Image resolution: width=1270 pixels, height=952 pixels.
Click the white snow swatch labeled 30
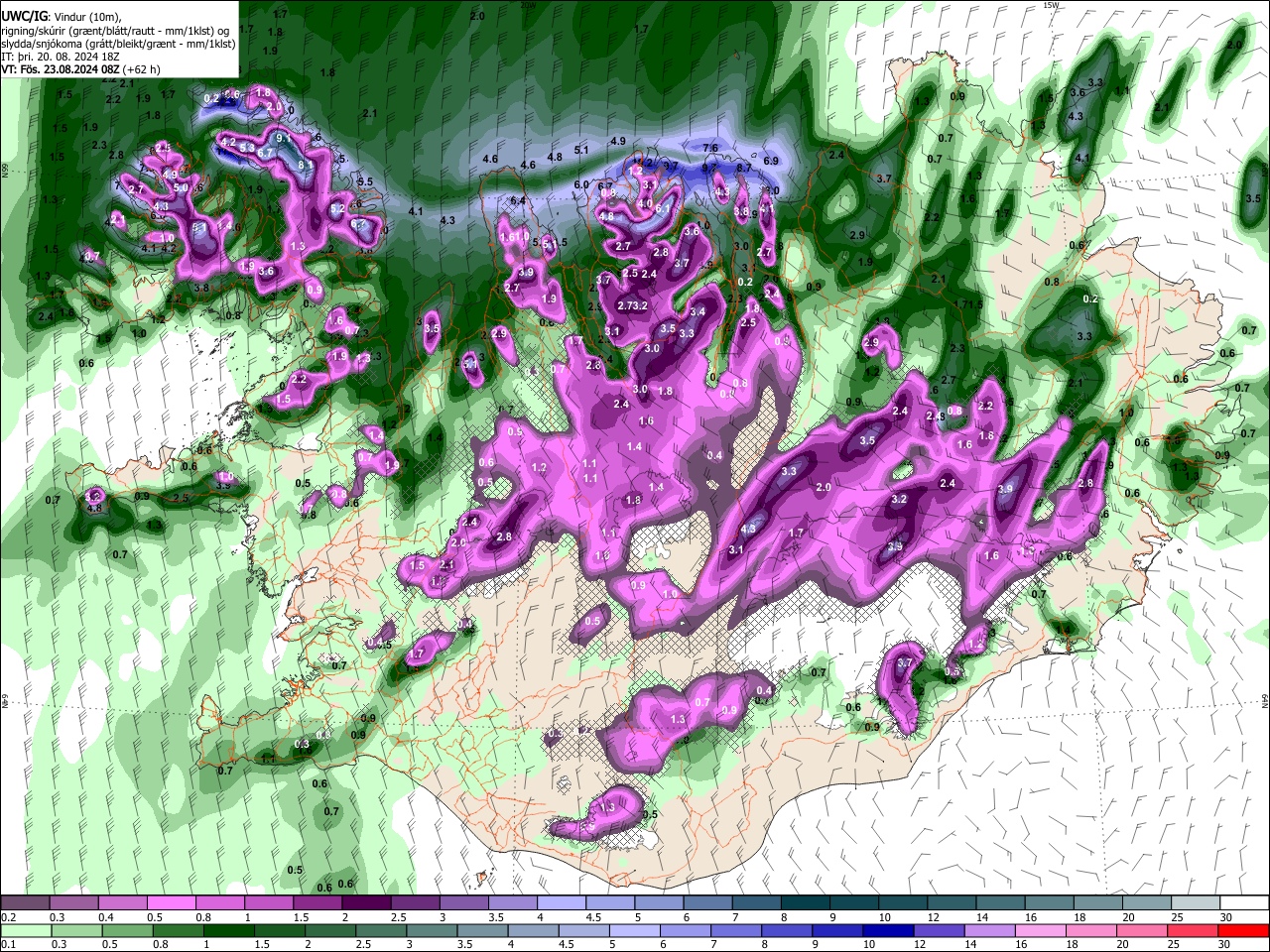click(x=1242, y=903)
